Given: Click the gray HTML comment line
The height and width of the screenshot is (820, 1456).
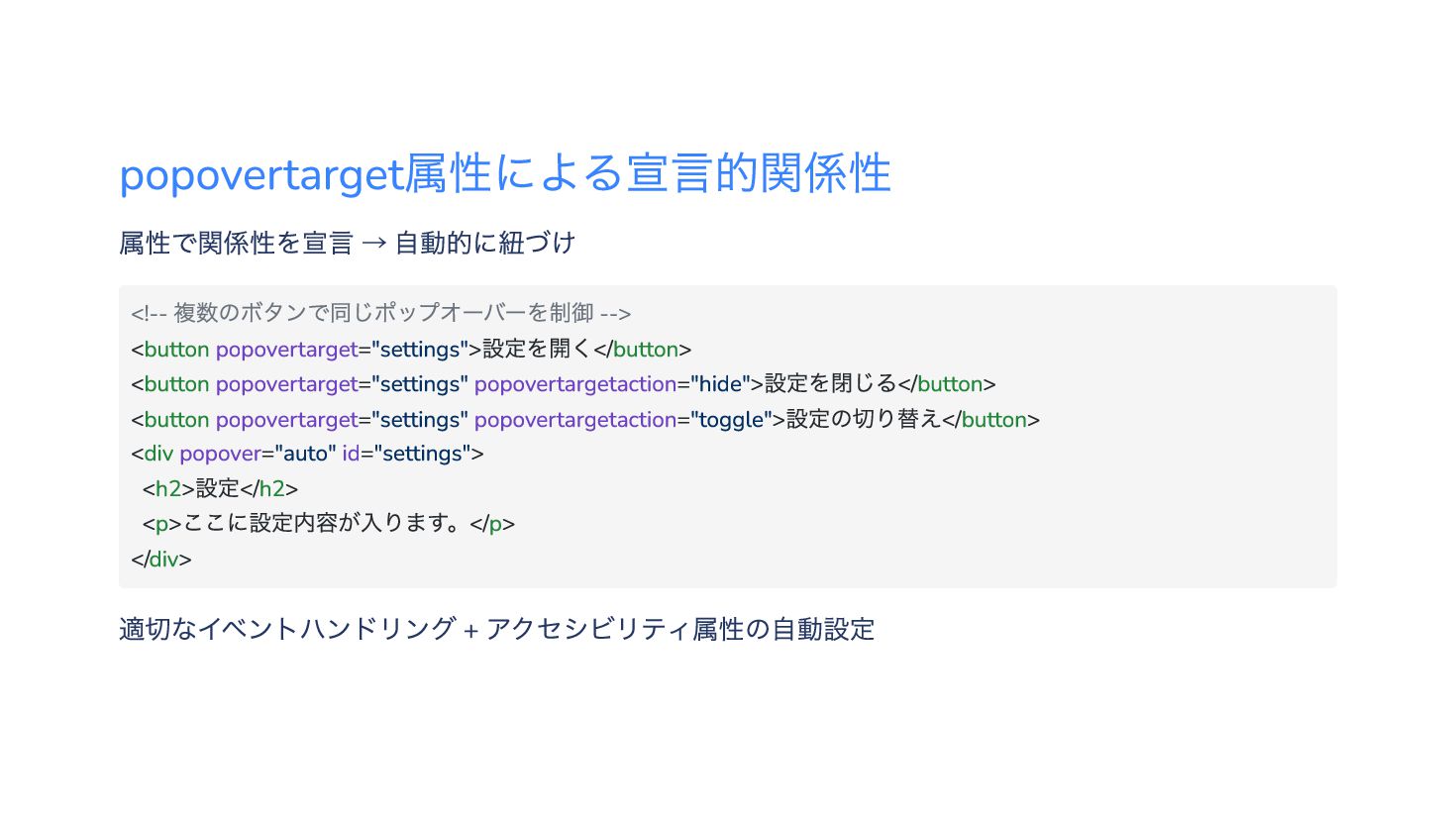Looking at the screenshot, I should pos(380,313).
